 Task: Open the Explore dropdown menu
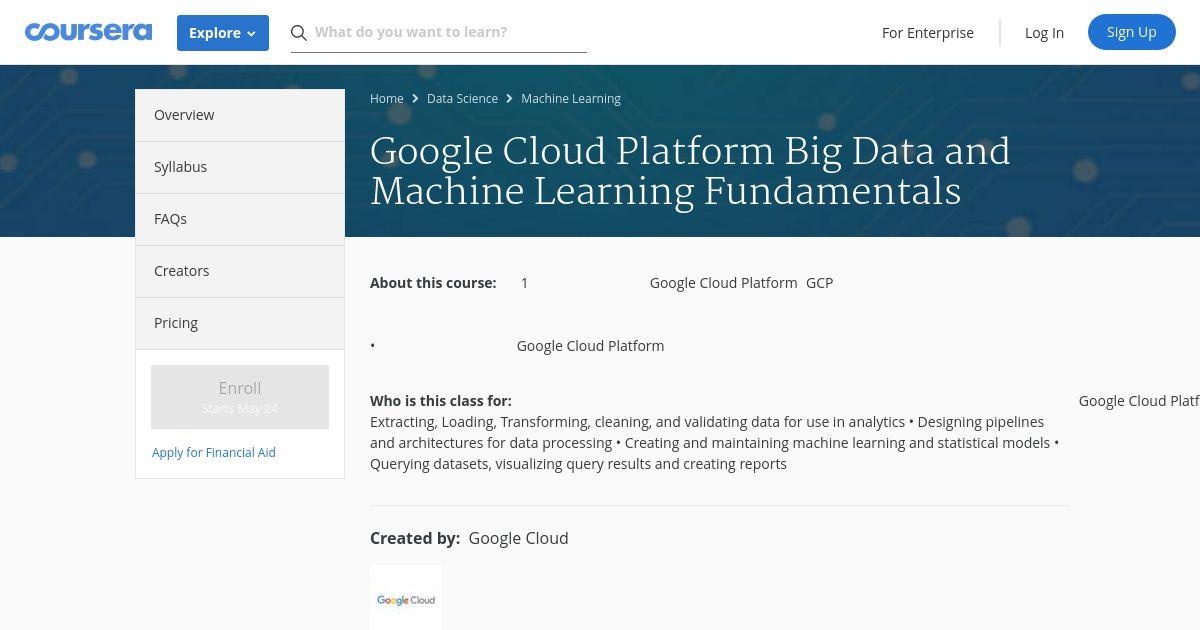coord(223,33)
